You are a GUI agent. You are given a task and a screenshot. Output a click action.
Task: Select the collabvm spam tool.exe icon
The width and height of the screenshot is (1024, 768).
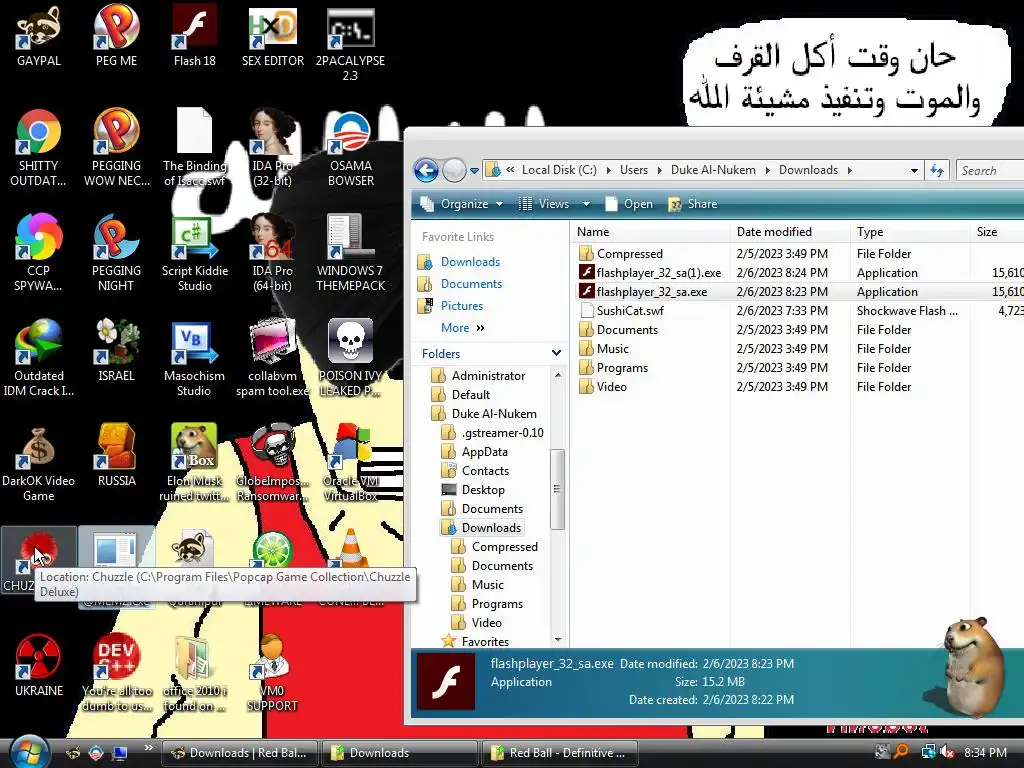click(x=272, y=359)
